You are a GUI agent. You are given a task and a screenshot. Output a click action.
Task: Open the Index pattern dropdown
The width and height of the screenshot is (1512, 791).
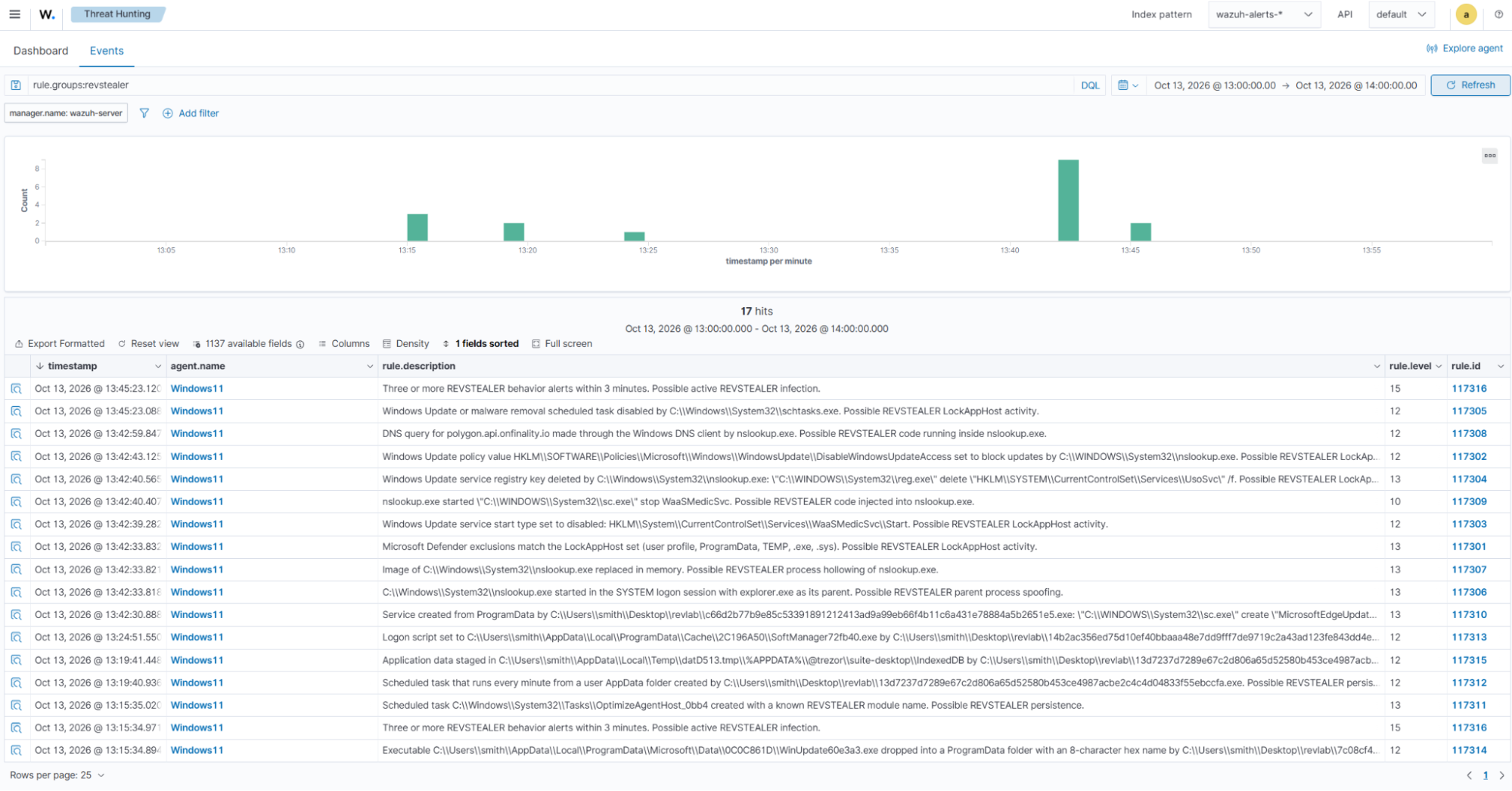point(1264,14)
